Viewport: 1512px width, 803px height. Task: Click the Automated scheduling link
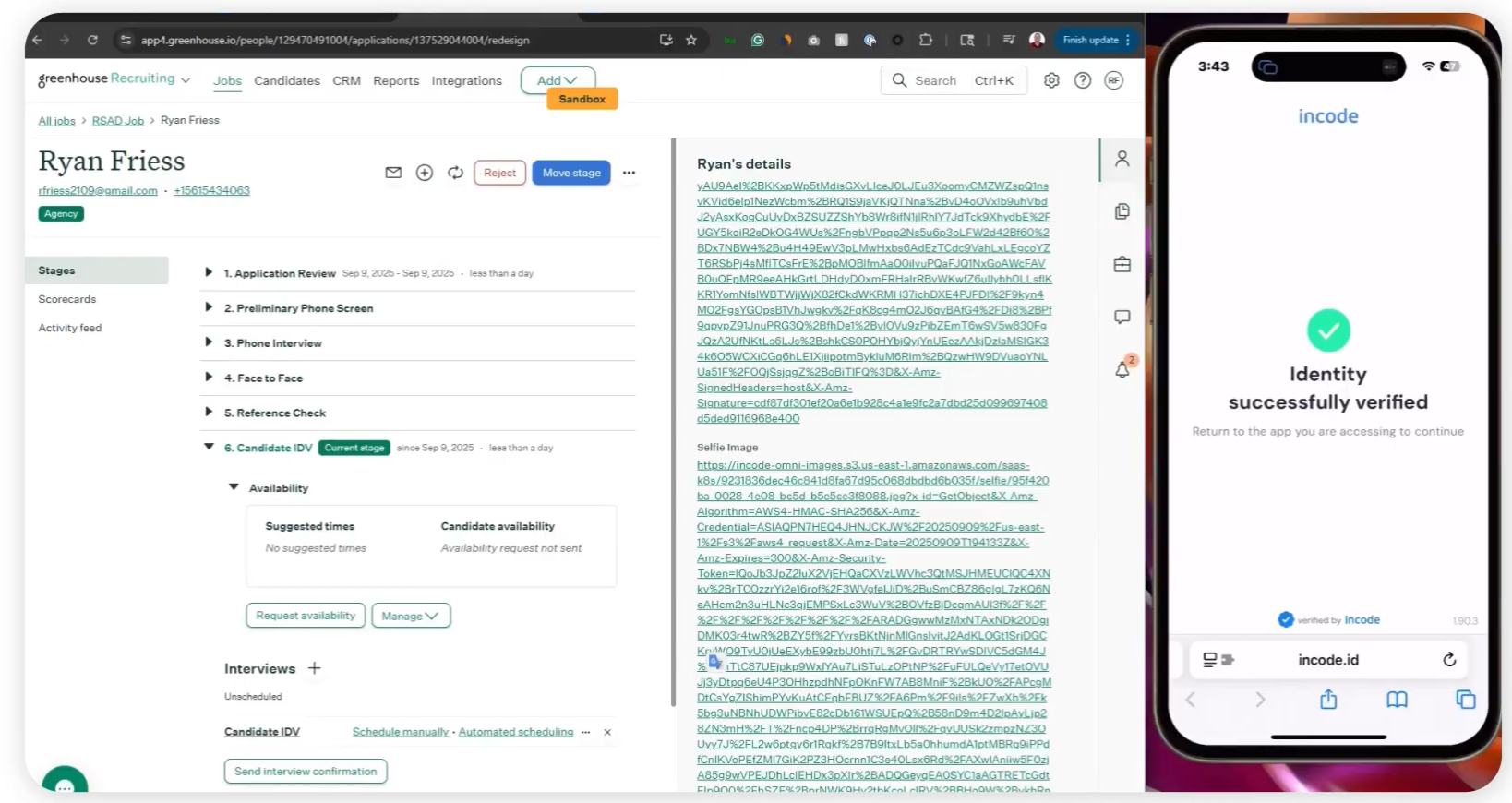pyautogui.click(x=516, y=732)
